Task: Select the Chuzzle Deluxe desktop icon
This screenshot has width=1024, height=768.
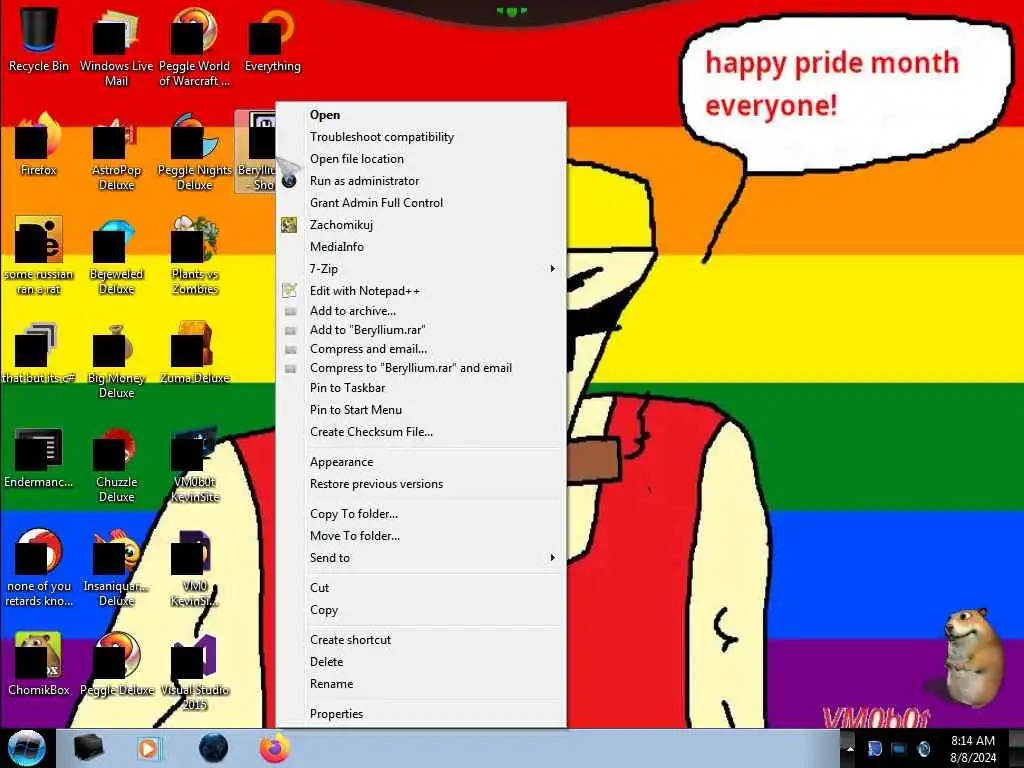Action: pos(116,464)
